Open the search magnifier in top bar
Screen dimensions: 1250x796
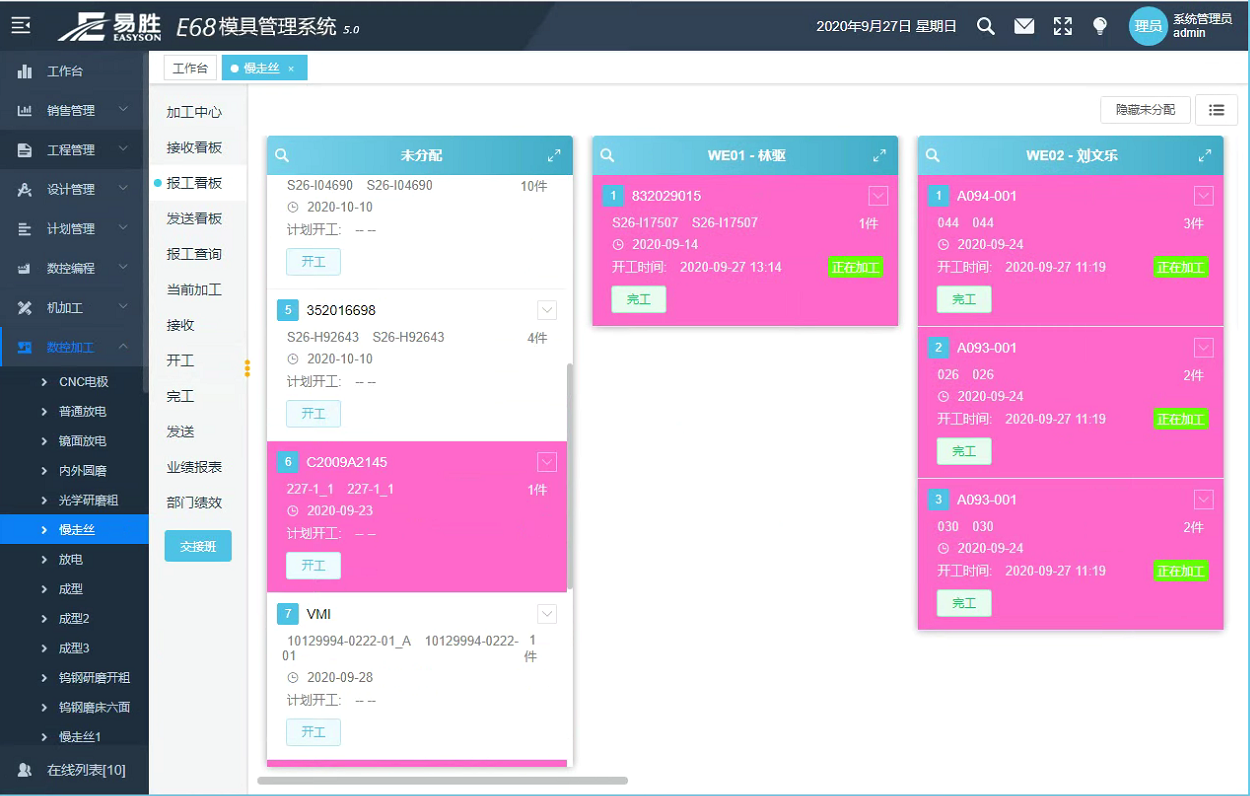coord(986,26)
